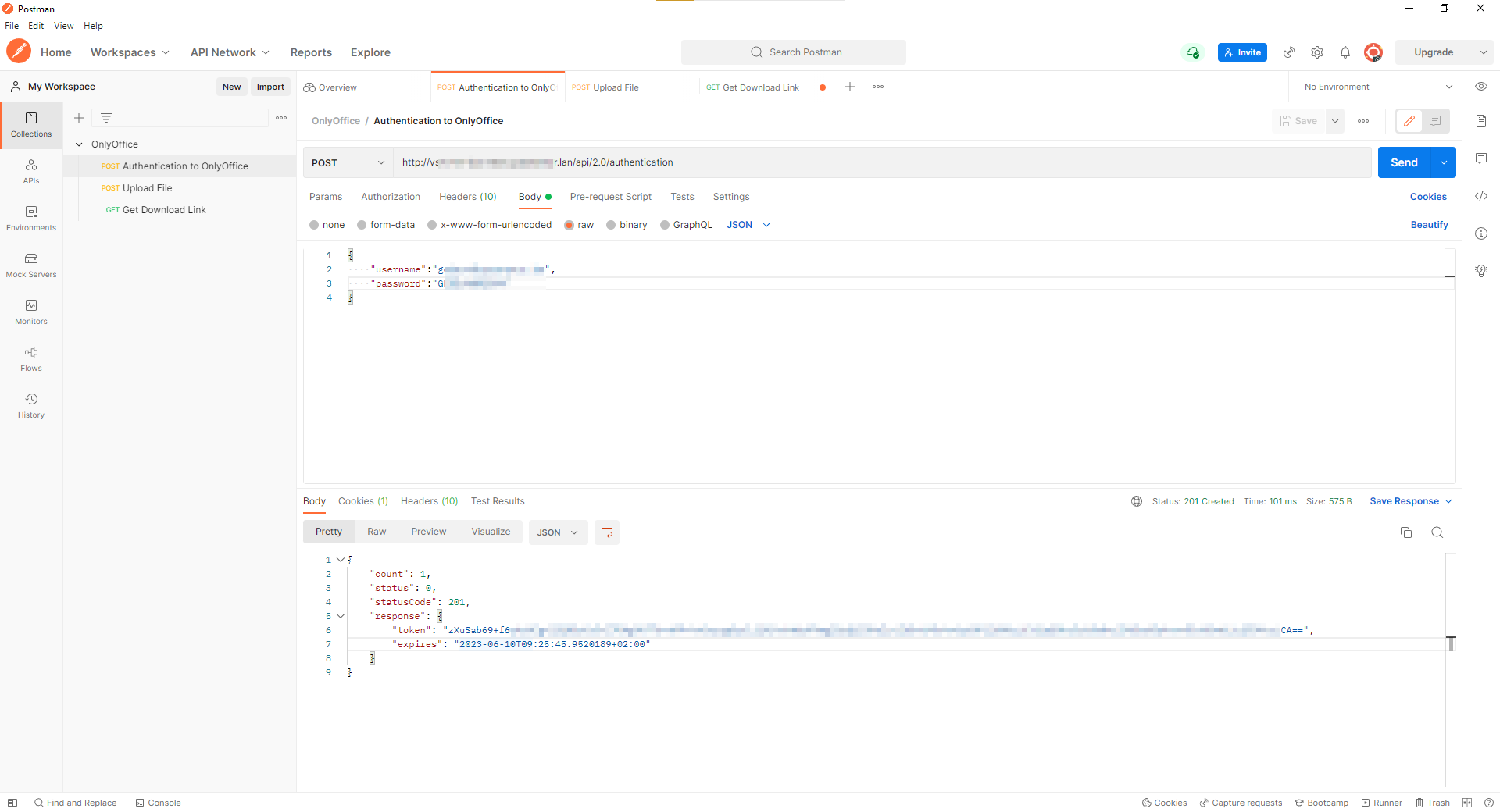Toggle the two-pane view in status bar
Screen dimensions: 1500x812
click(x=1467, y=803)
